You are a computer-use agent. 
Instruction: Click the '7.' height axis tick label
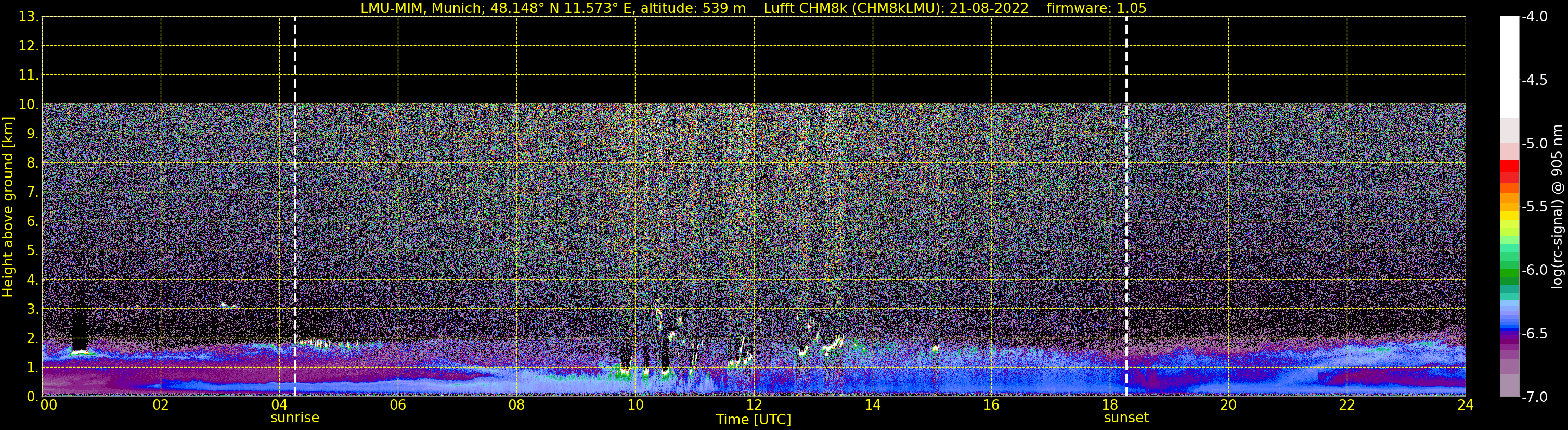pyautogui.click(x=32, y=193)
